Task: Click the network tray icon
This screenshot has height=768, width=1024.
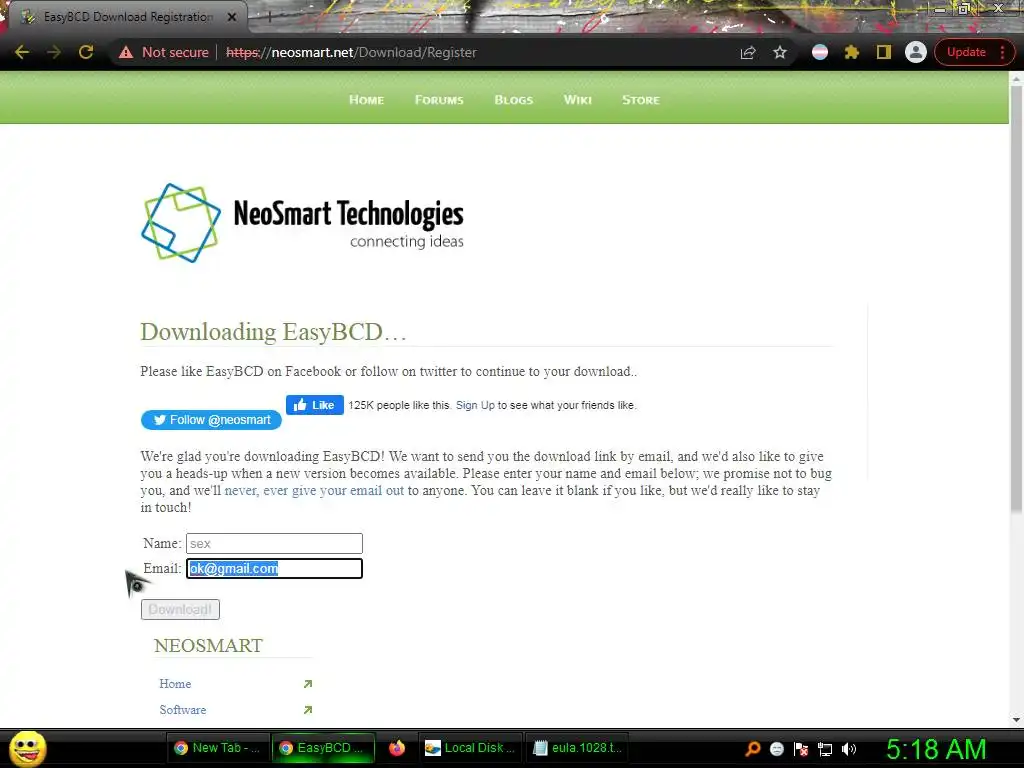Action: pyautogui.click(x=825, y=749)
